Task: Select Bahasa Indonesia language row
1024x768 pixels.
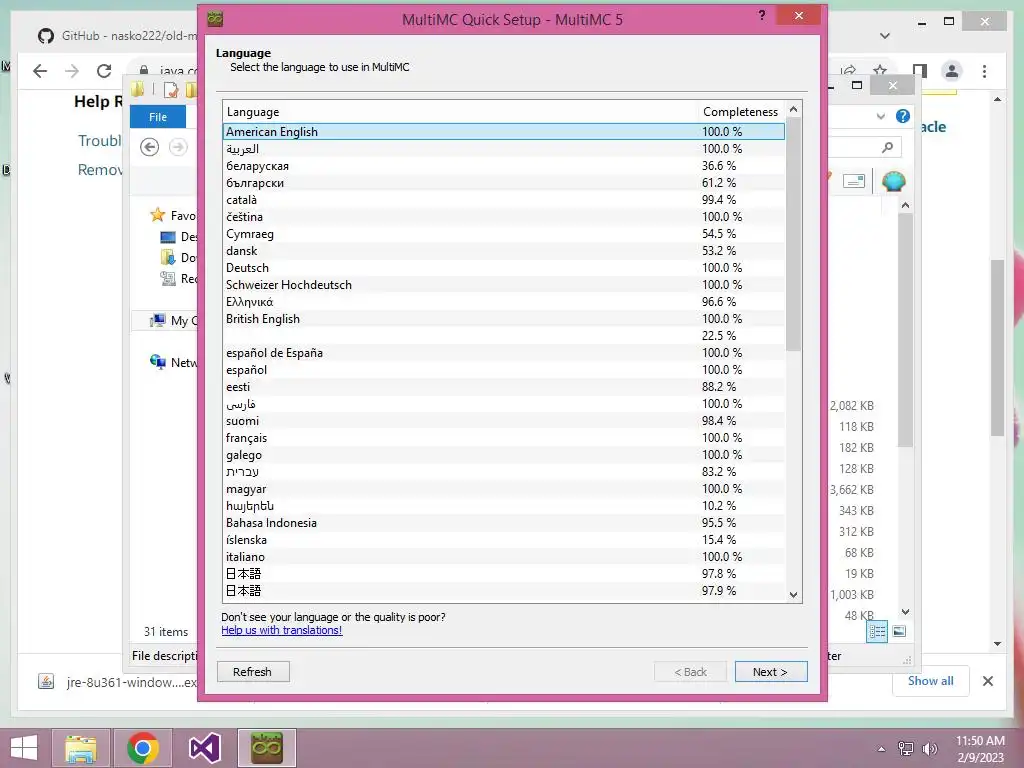Action: (504, 522)
